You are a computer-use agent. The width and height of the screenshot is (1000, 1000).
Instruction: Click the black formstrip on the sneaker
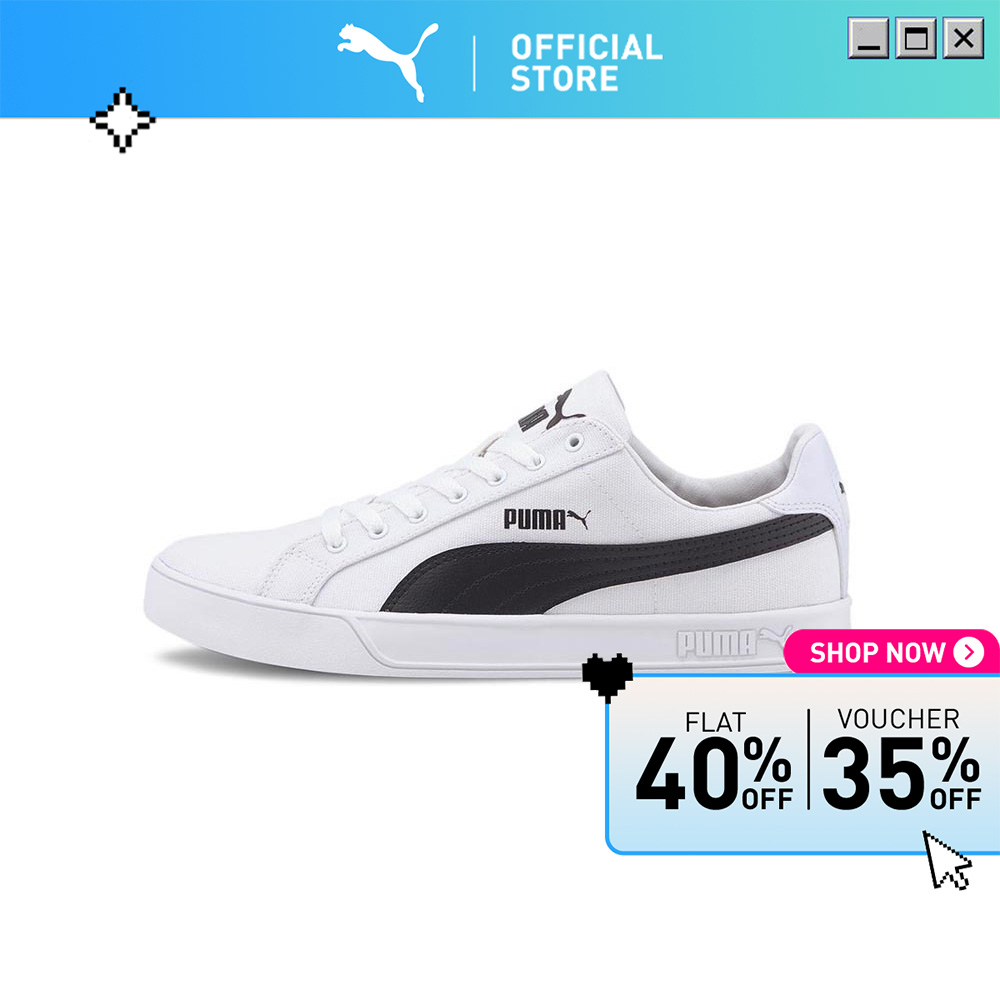click(606, 563)
